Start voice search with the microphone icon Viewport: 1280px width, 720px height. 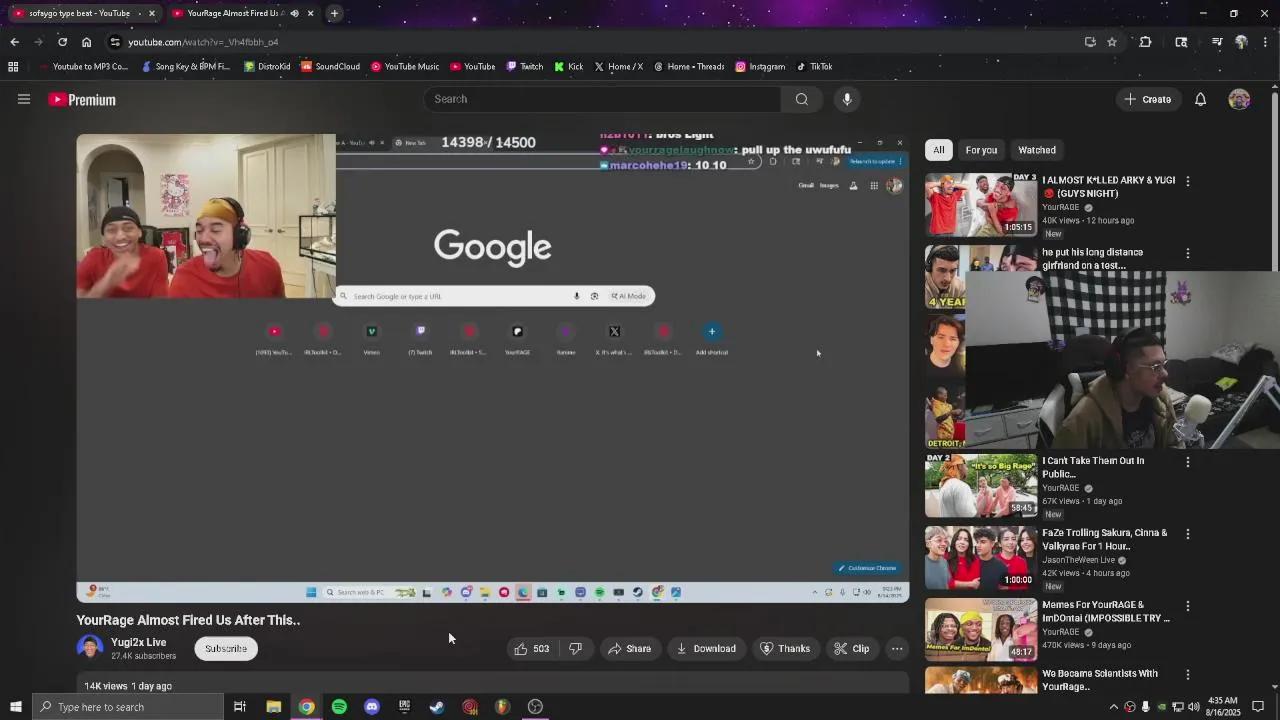pos(847,99)
